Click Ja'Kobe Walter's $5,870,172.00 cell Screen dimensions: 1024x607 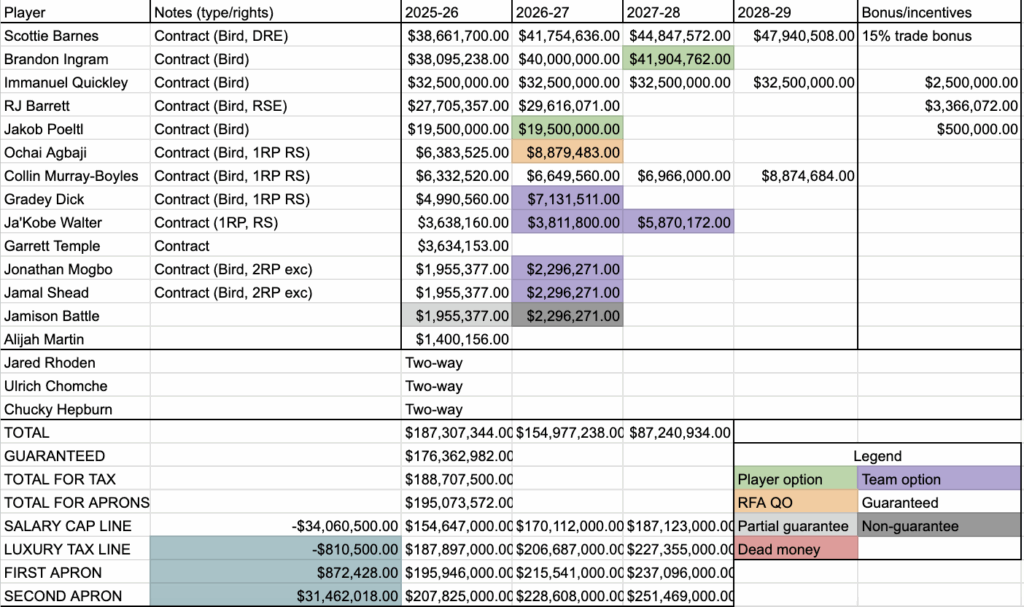[679, 222]
